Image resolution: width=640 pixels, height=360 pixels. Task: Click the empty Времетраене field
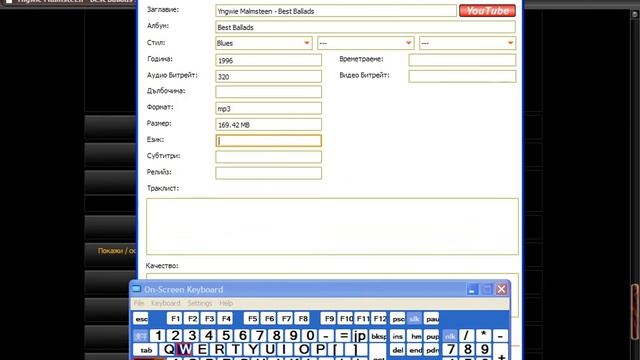462,60
